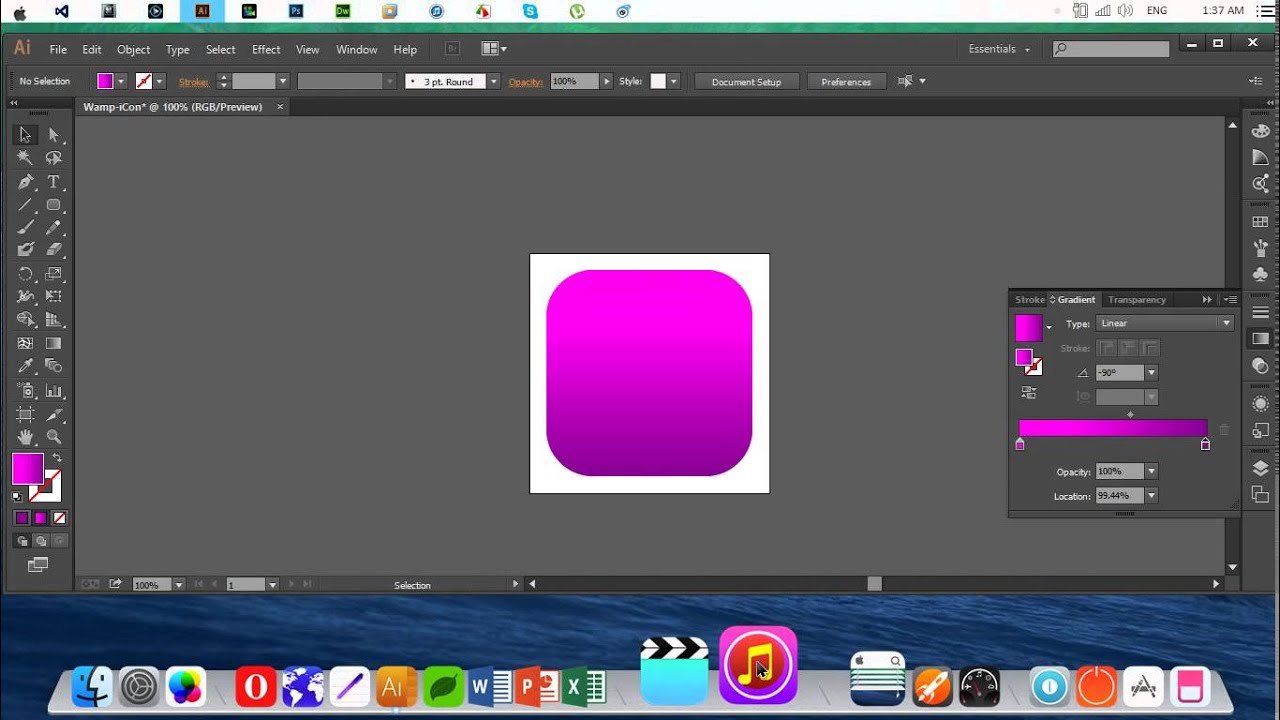Open the gradient angle dropdown set to -90°
The image size is (1280, 720).
click(x=1151, y=372)
